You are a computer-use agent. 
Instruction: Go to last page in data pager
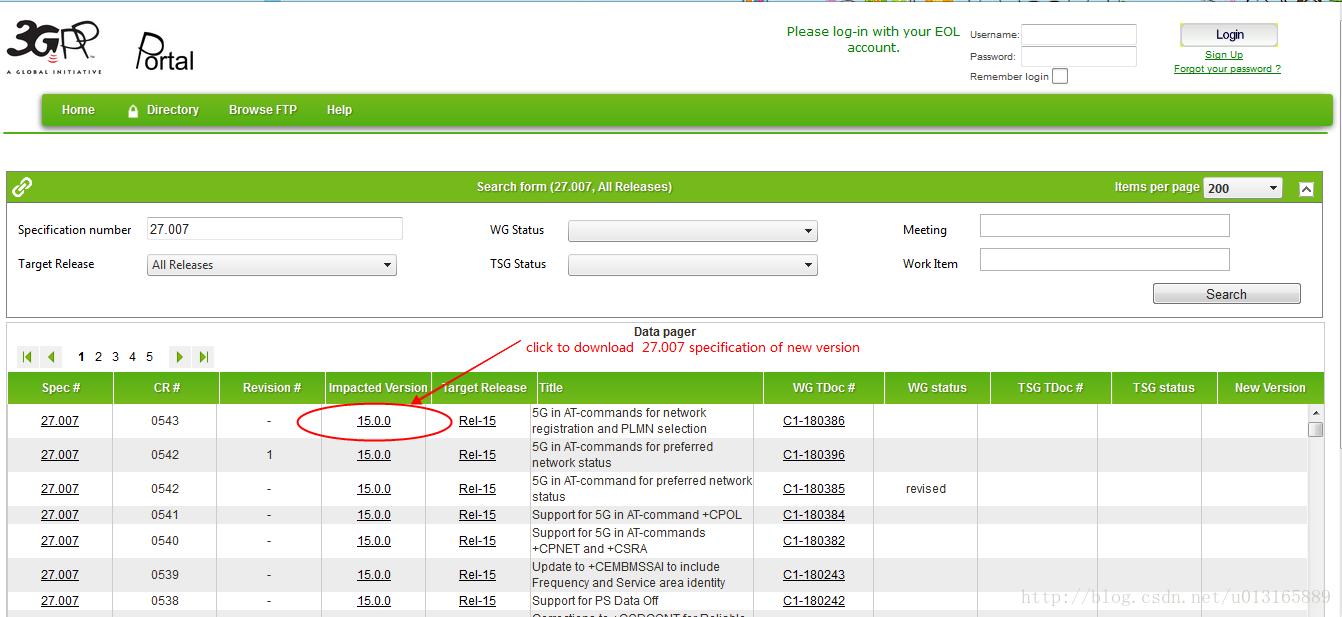point(203,357)
